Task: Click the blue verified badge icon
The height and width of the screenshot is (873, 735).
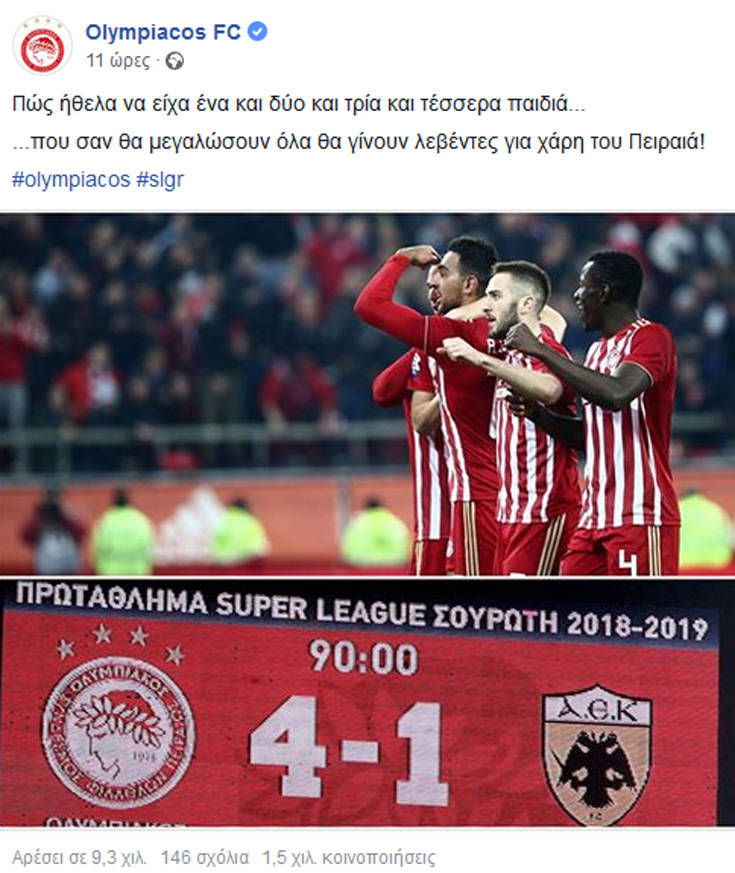Action: [x=257, y=32]
